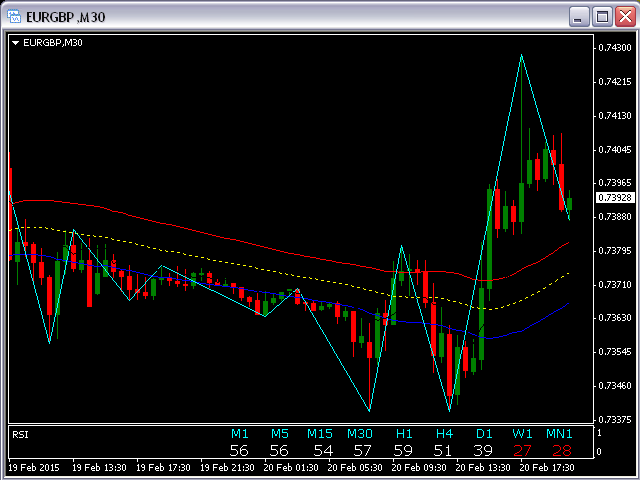640x480 pixels.
Task: Click the red RSI value 28 under MN1
Action: [562, 451]
